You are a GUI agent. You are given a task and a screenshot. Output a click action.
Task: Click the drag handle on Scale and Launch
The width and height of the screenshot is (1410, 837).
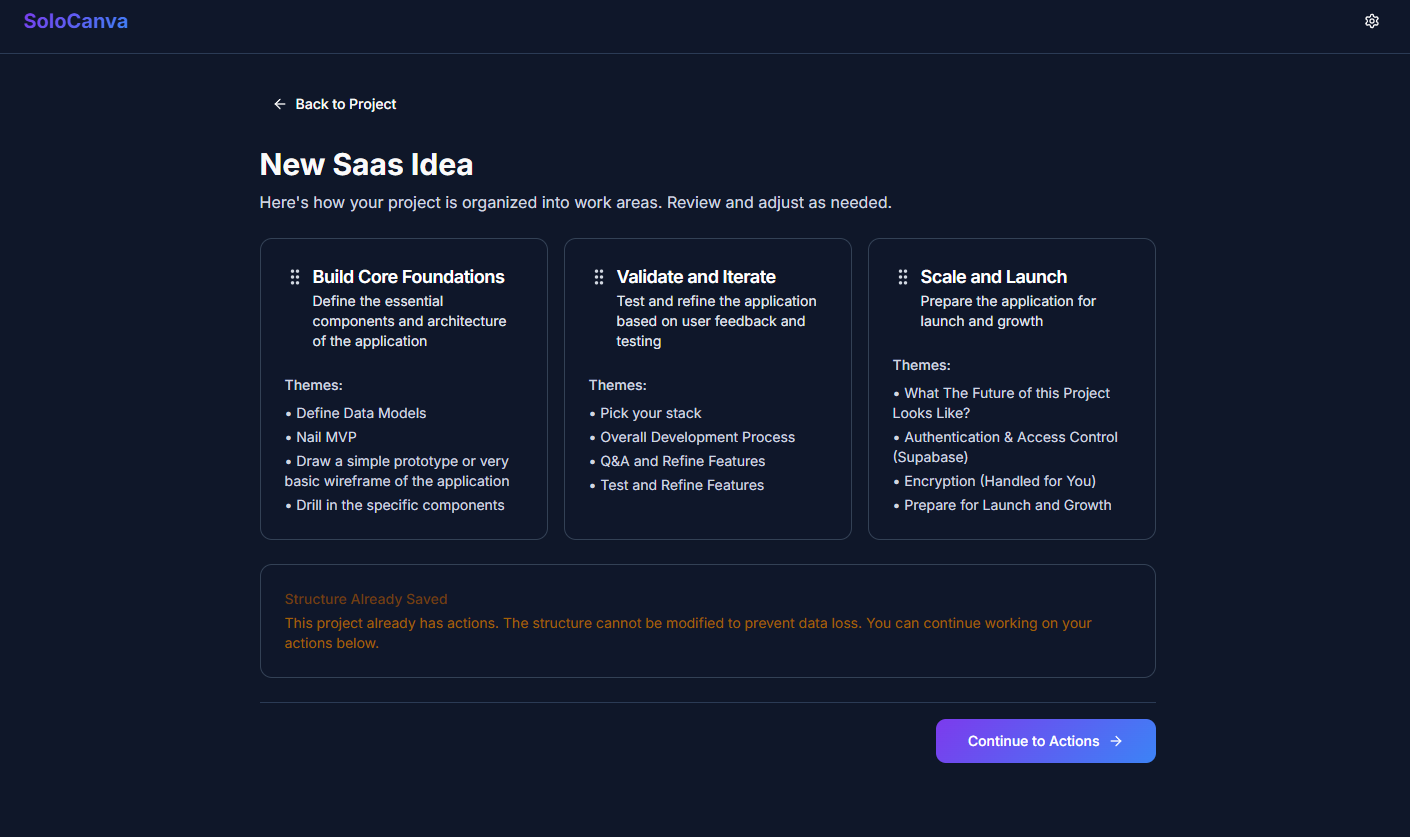tap(902, 276)
